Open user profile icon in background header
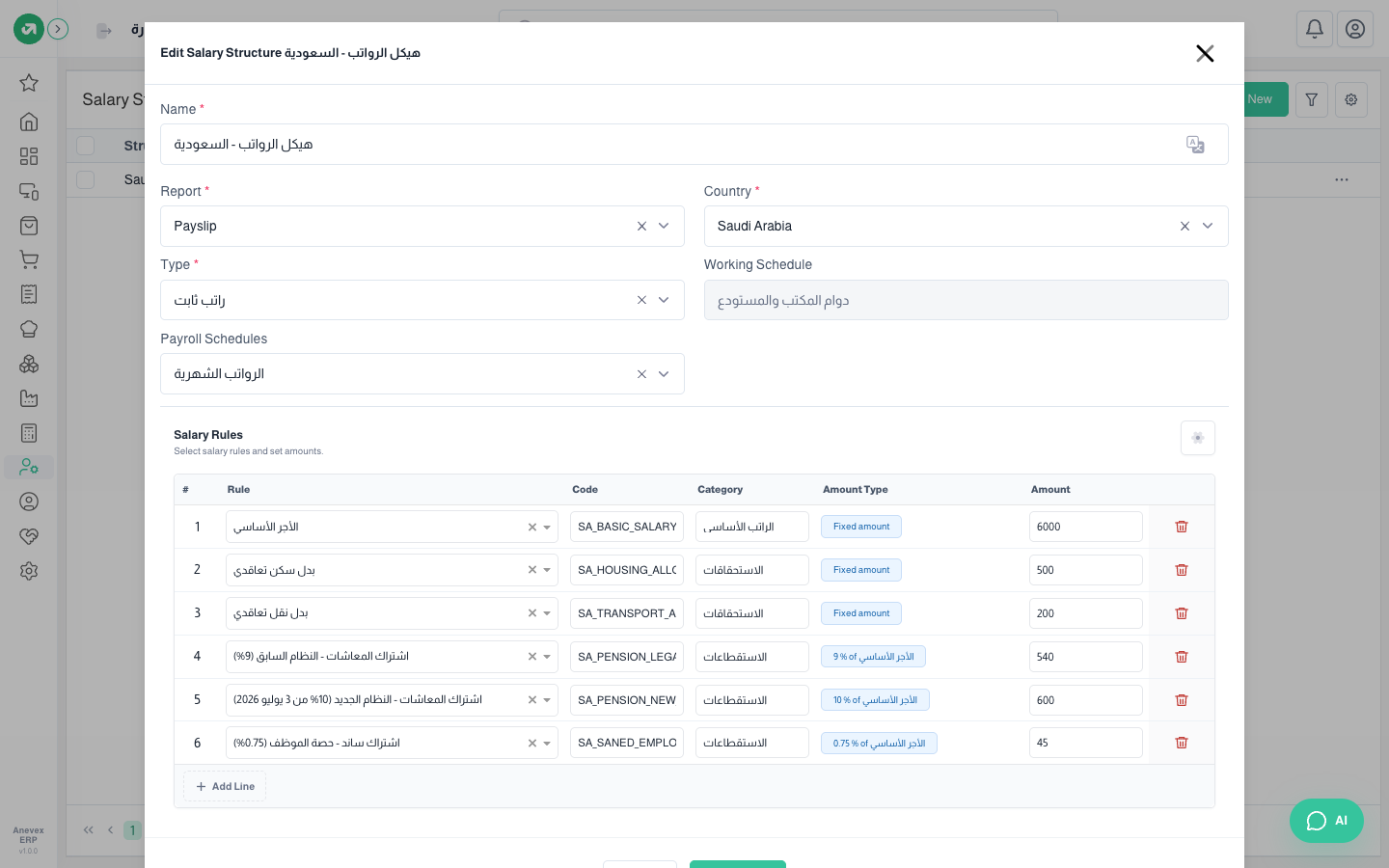Screen dimensions: 1389x868 pyautogui.click(x=1355, y=29)
